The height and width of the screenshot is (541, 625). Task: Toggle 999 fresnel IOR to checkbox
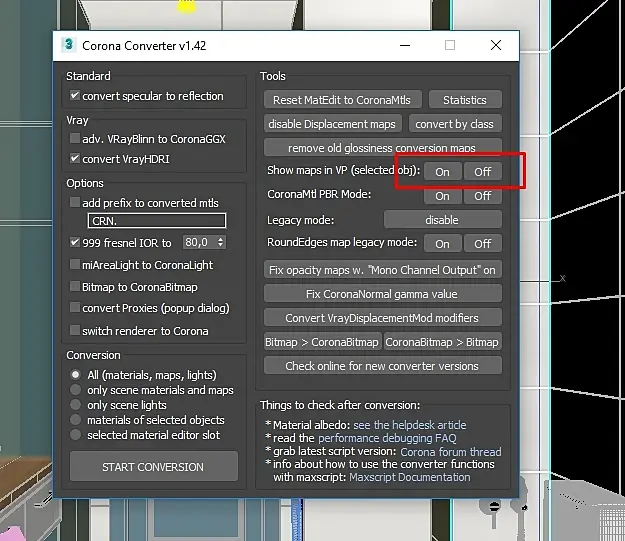tap(75, 242)
